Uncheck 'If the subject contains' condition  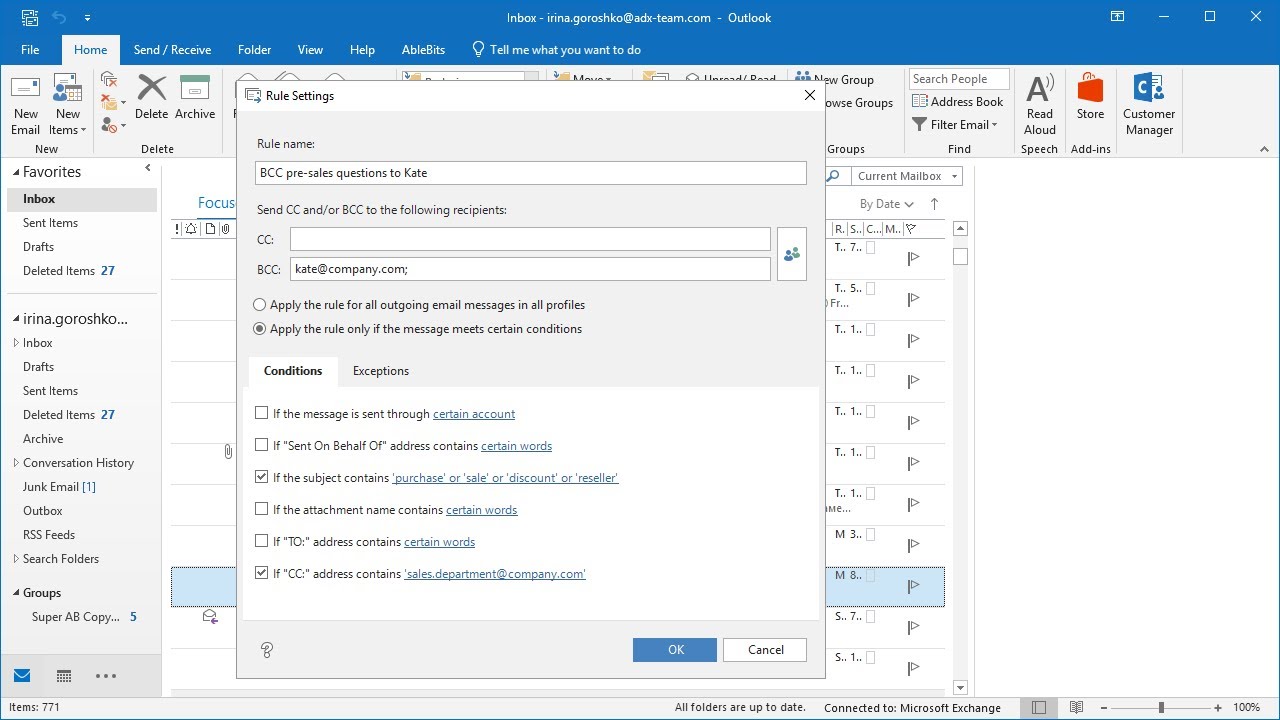(262, 477)
